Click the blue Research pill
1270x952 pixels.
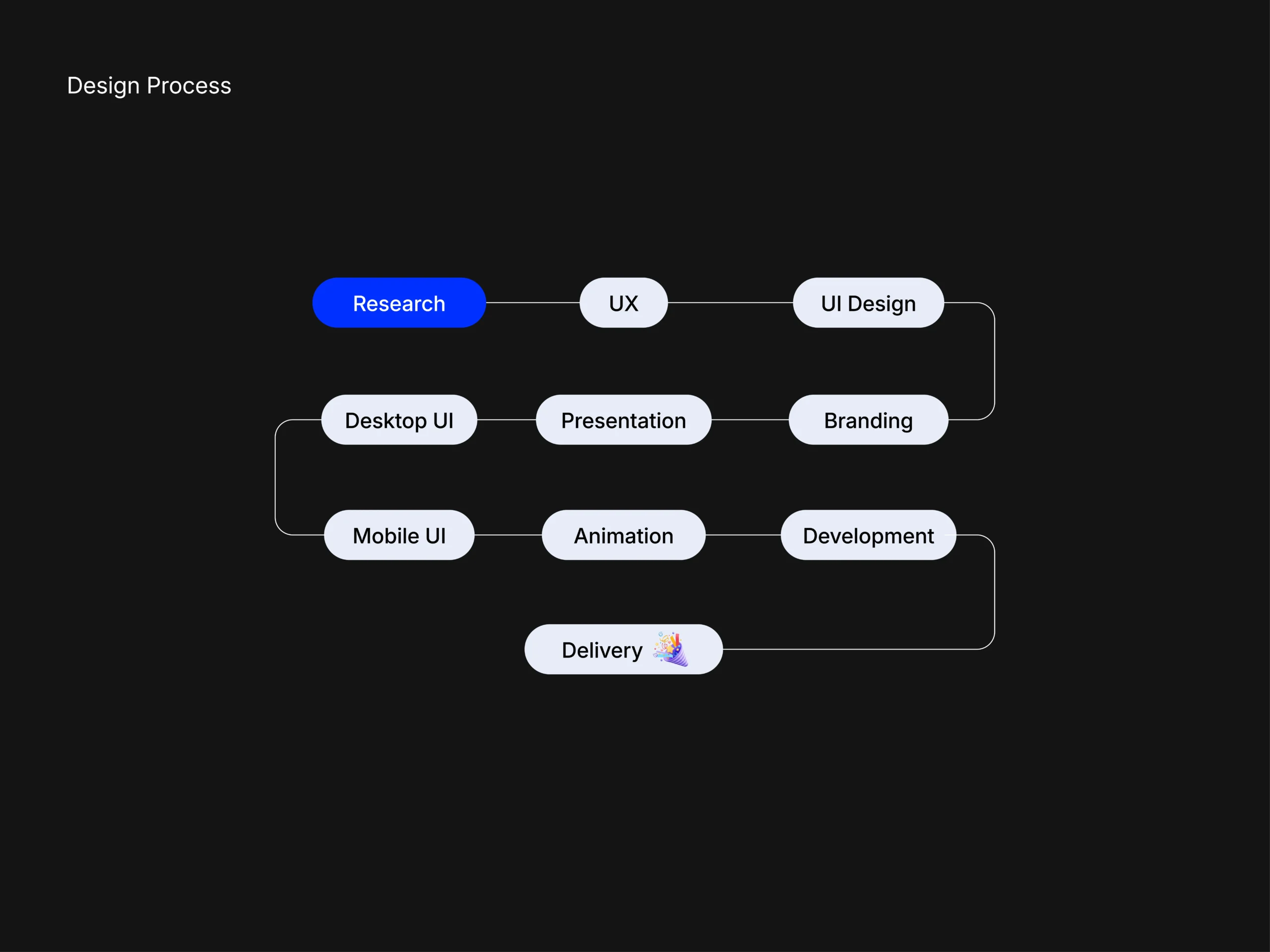(x=399, y=303)
